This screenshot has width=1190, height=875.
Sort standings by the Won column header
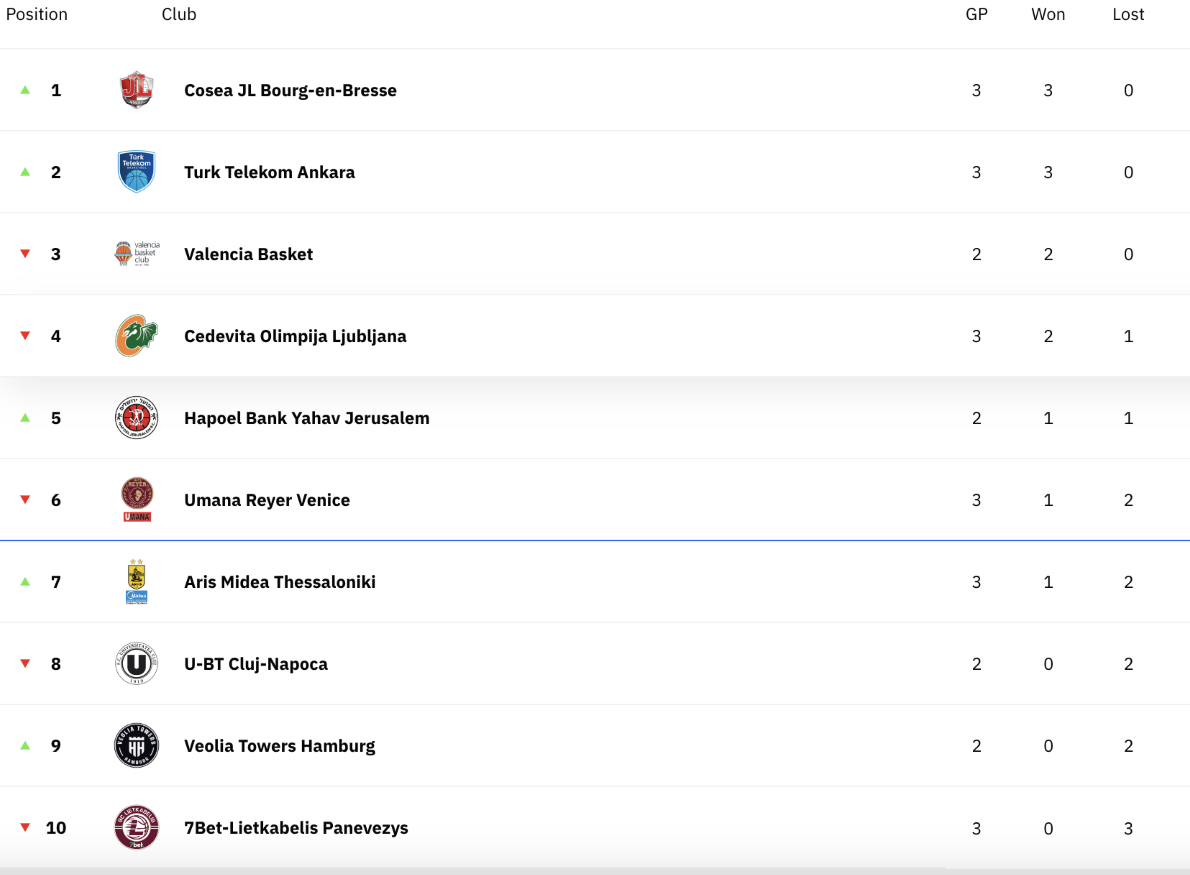(x=1048, y=14)
